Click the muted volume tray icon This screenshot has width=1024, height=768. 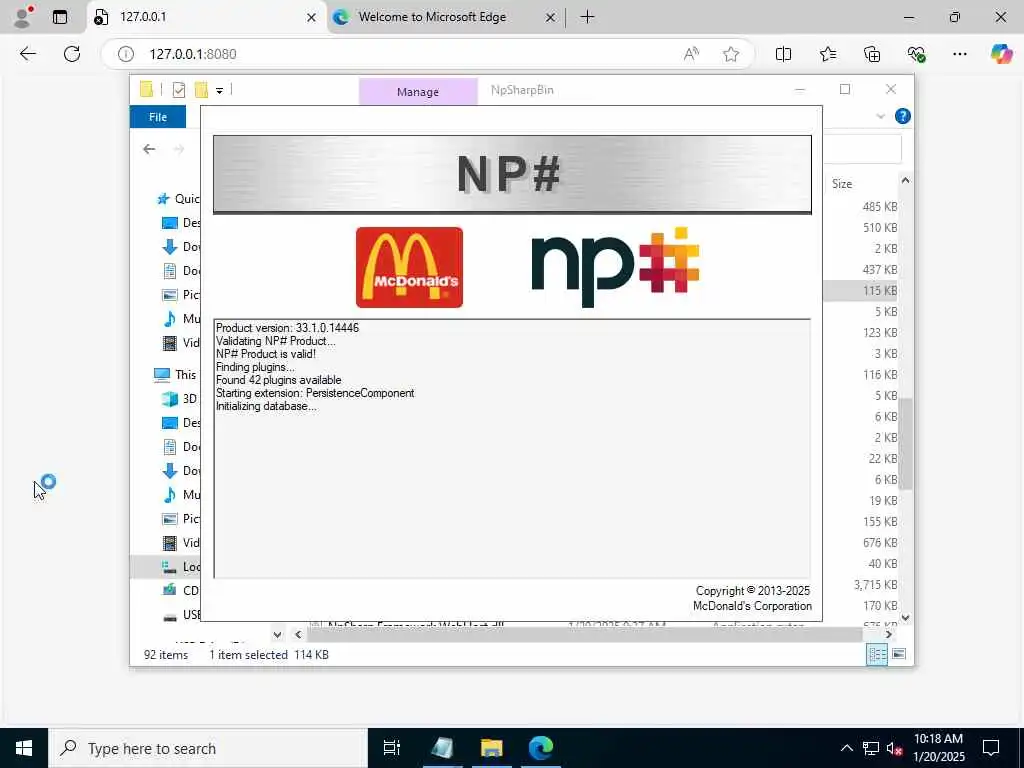894,748
